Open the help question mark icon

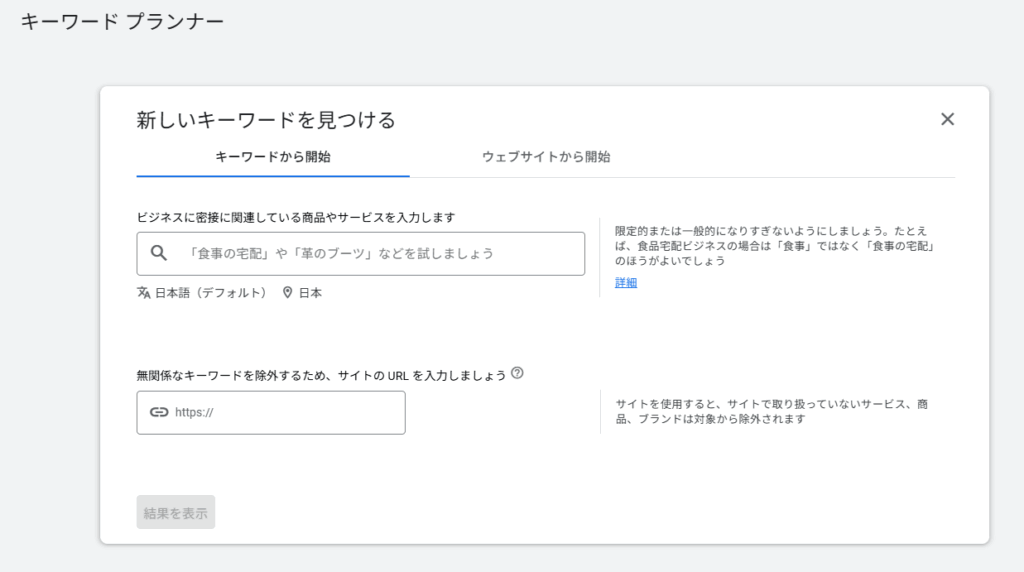click(x=517, y=373)
